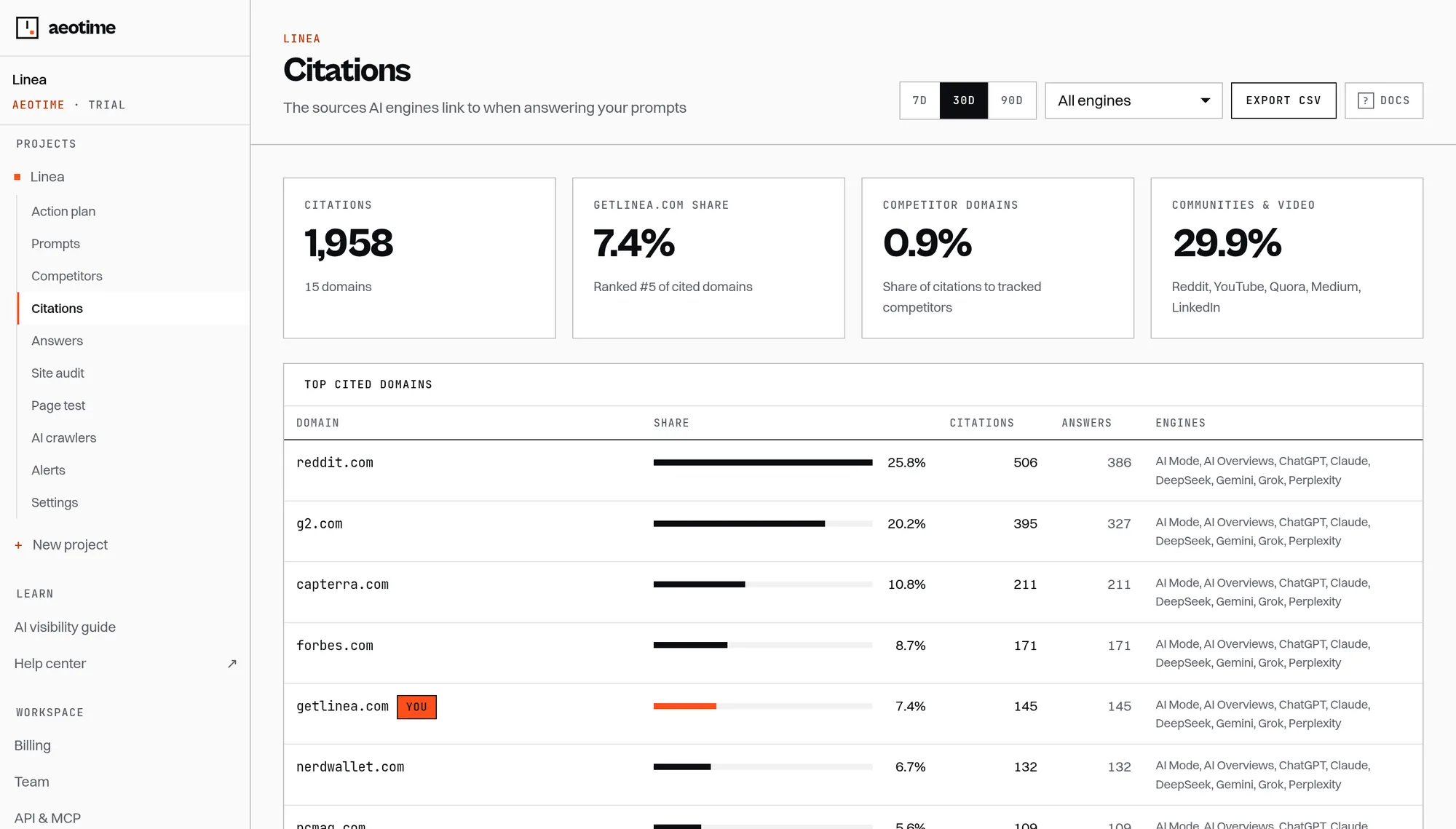Open the Competitors section
The width and height of the screenshot is (1456, 829).
pyautogui.click(x=67, y=276)
